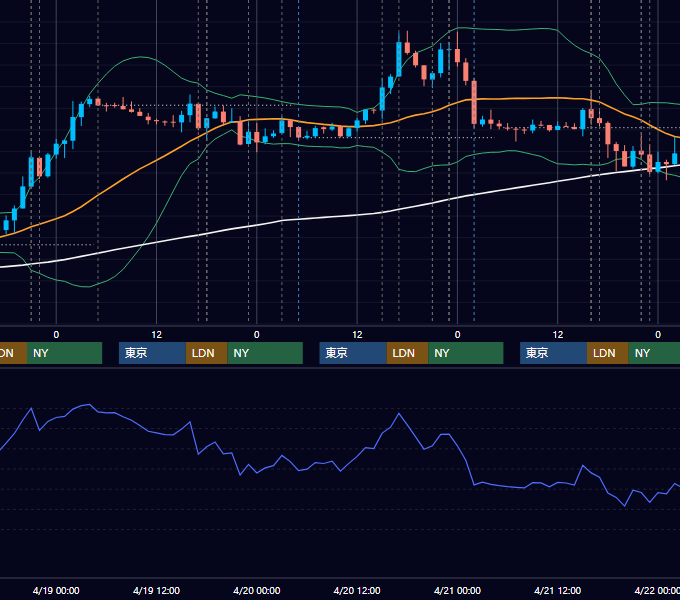This screenshot has width=680, height=600.
Task: Select the 東京 session box on 4/20
Action: tap(353, 353)
